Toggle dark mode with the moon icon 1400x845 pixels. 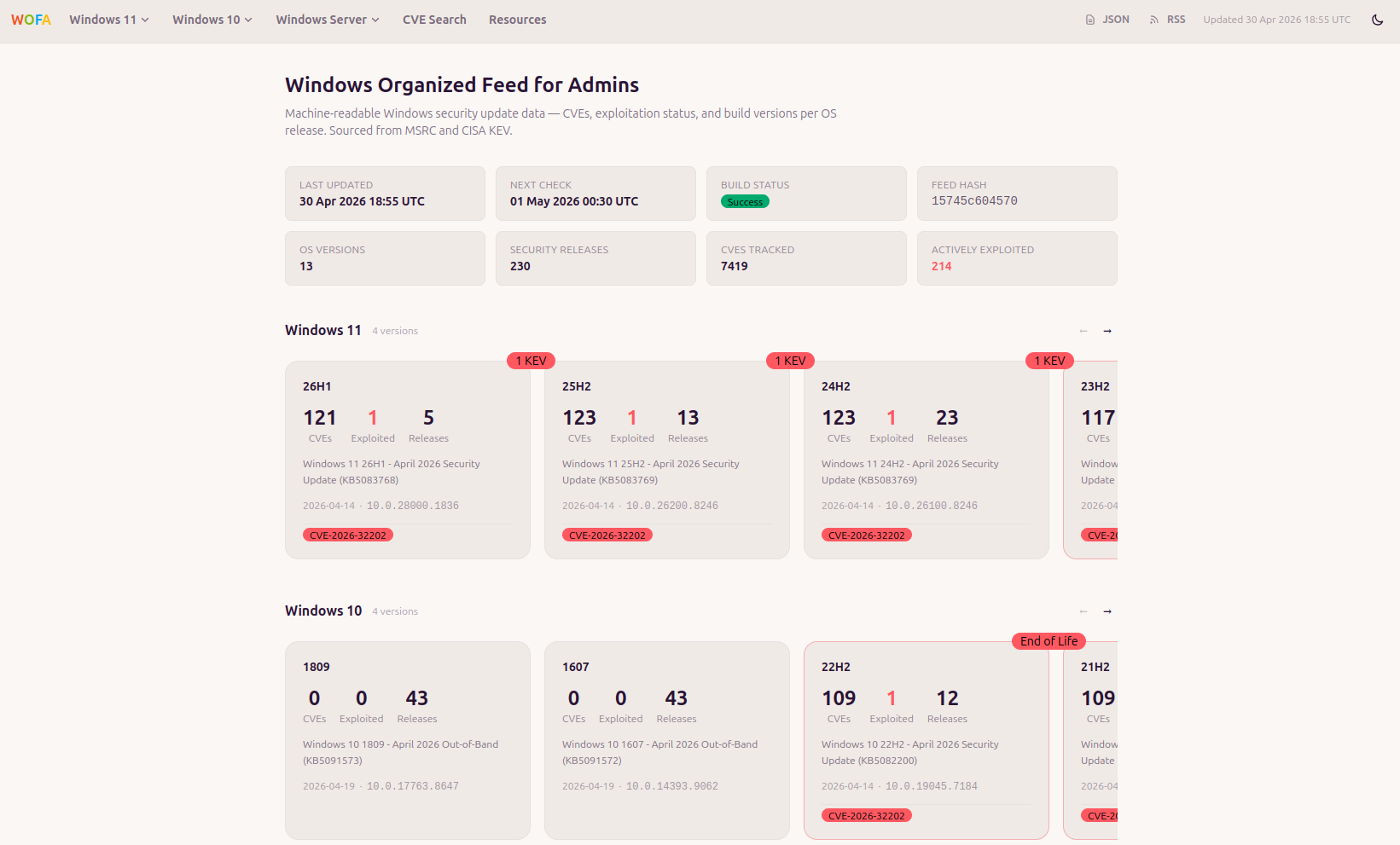(x=1377, y=20)
